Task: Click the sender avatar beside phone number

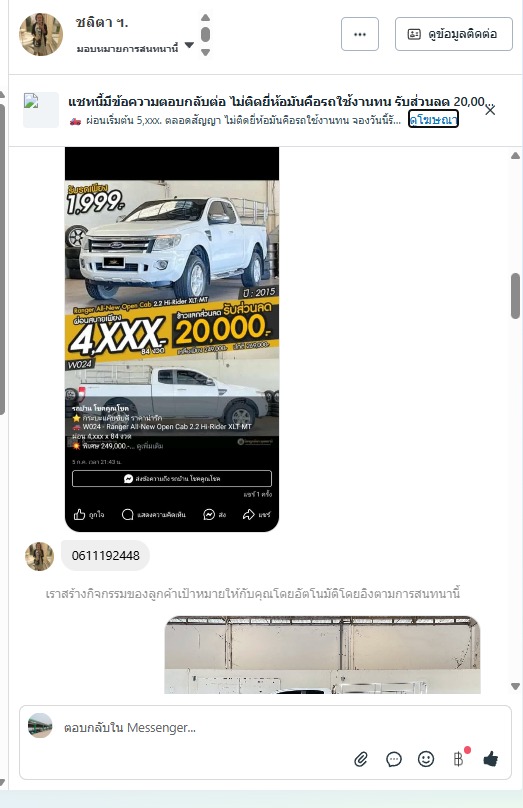Action: pyautogui.click(x=39, y=556)
